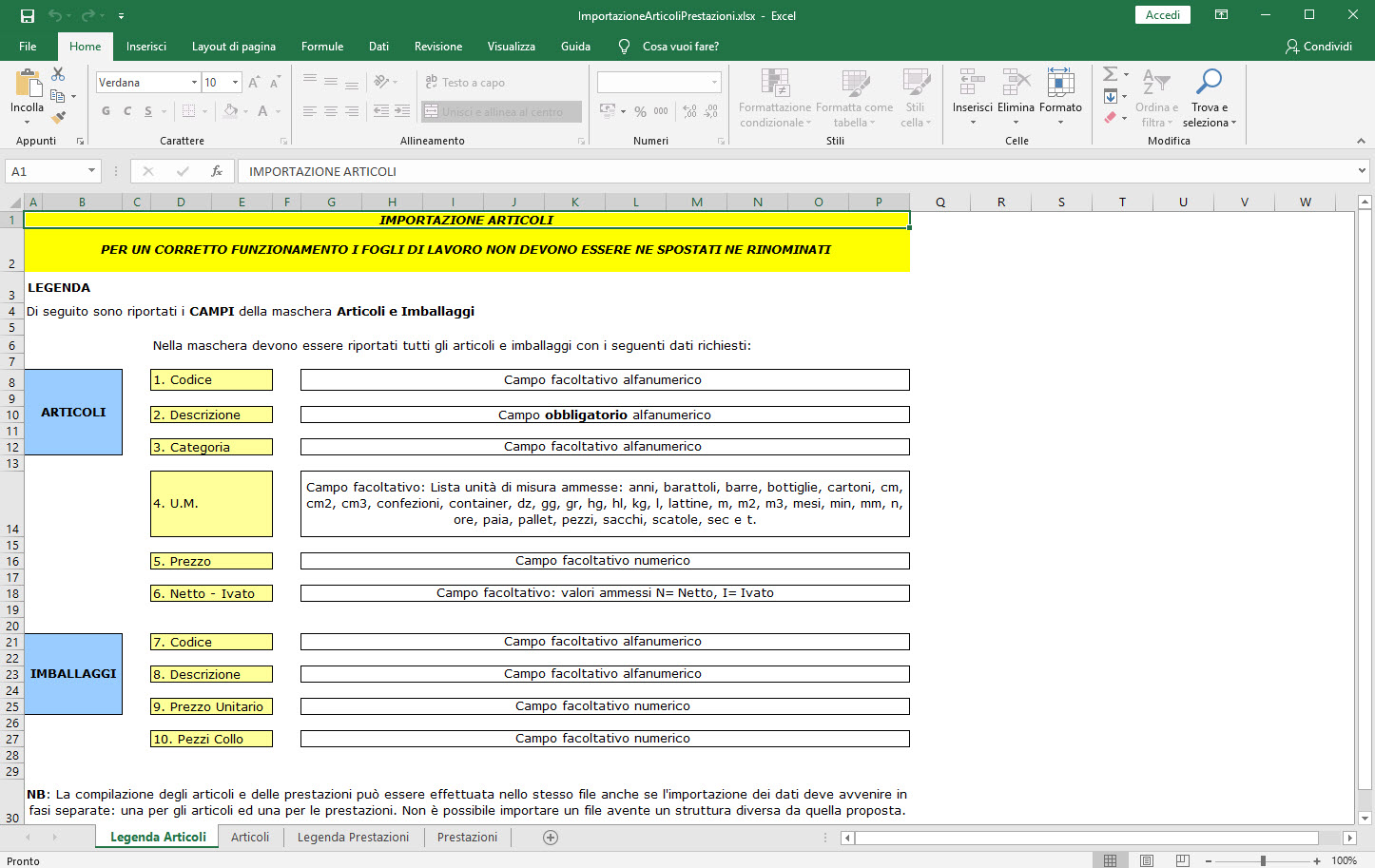Open the font color dropdown arrow
Screen dimensions: 1375x868
point(279,112)
